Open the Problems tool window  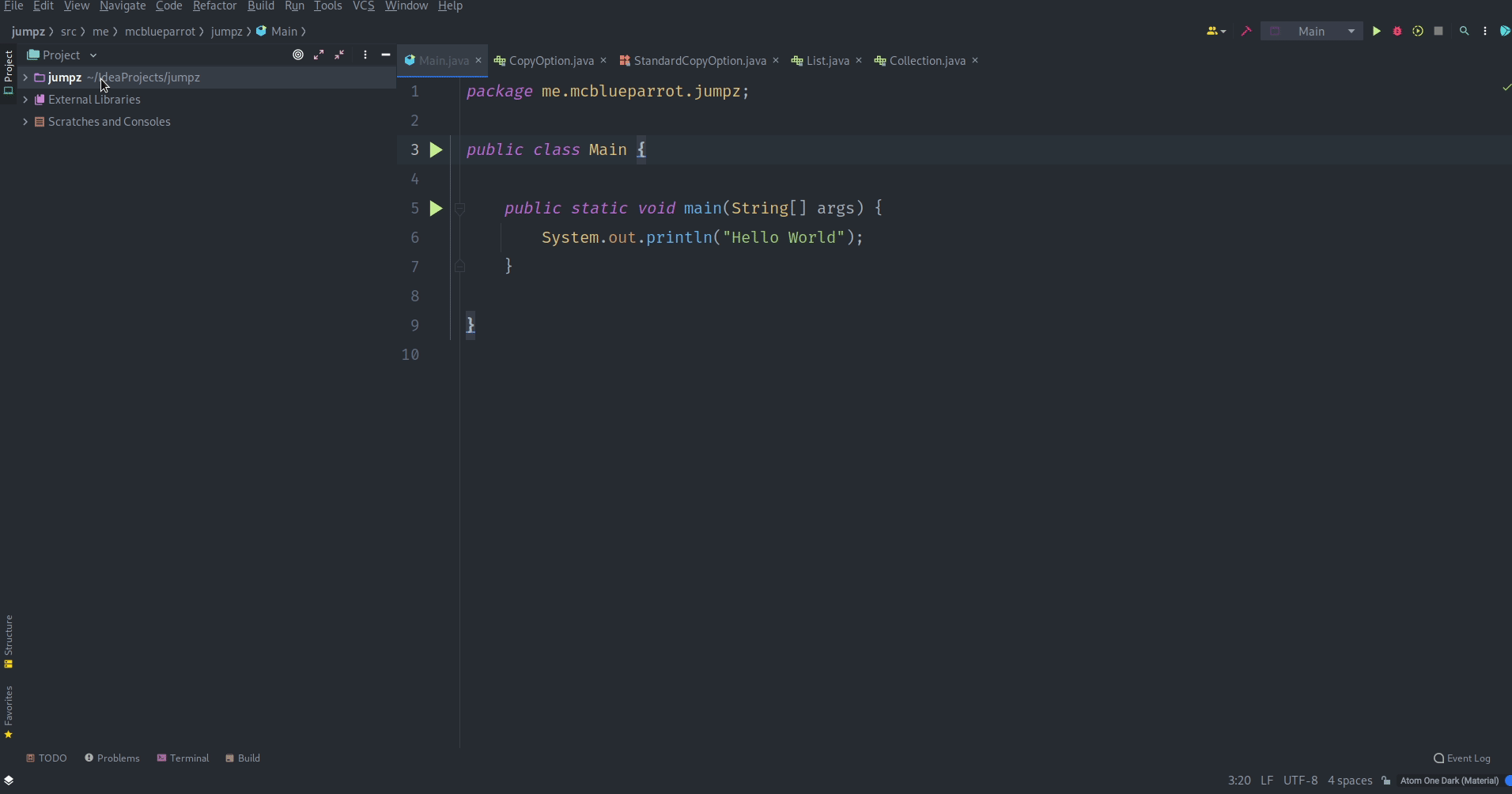click(x=112, y=758)
